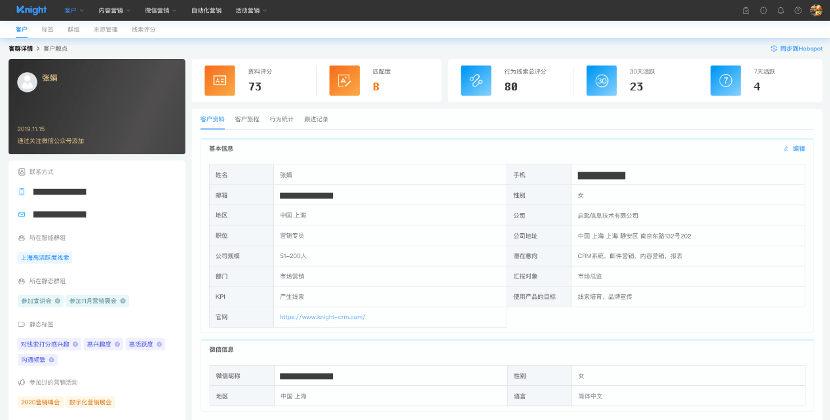Click the 产生线索 KPI value
This screenshot has height=420, width=830.
(292, 297)
